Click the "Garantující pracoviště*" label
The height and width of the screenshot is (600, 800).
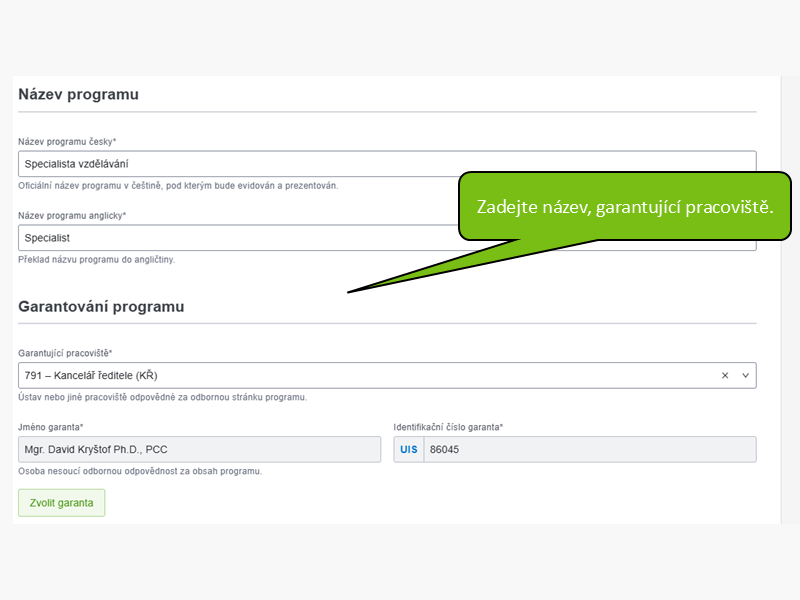[x=65, y=353]
